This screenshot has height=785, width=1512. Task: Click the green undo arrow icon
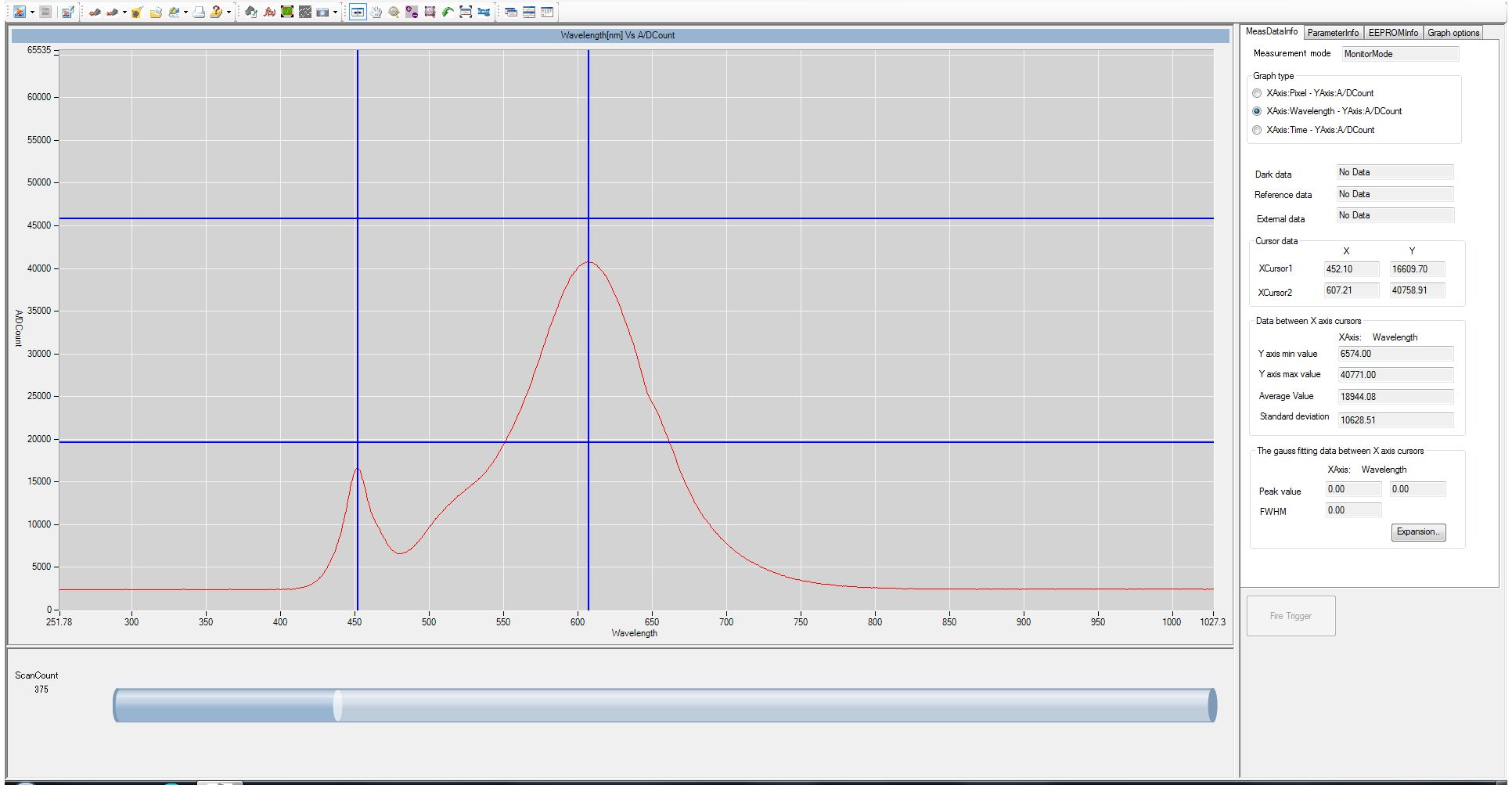448,12
